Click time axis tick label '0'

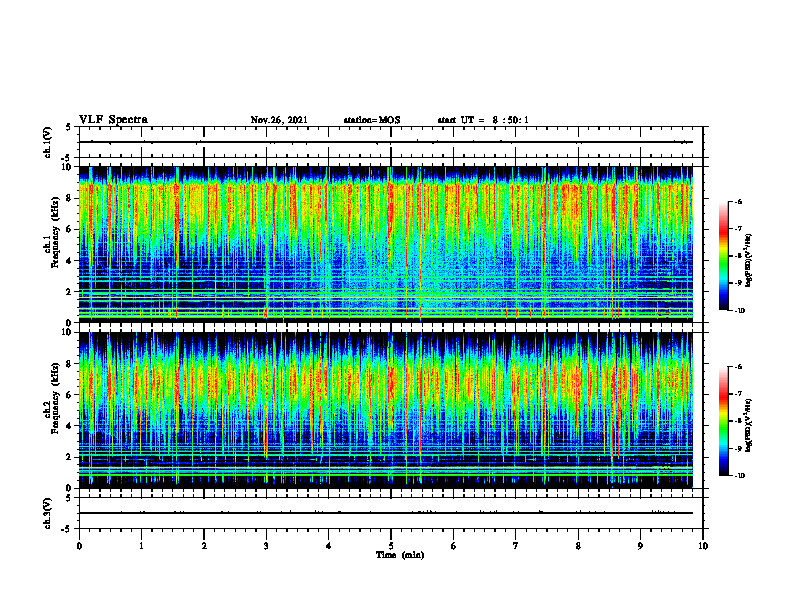click(79, 546)
